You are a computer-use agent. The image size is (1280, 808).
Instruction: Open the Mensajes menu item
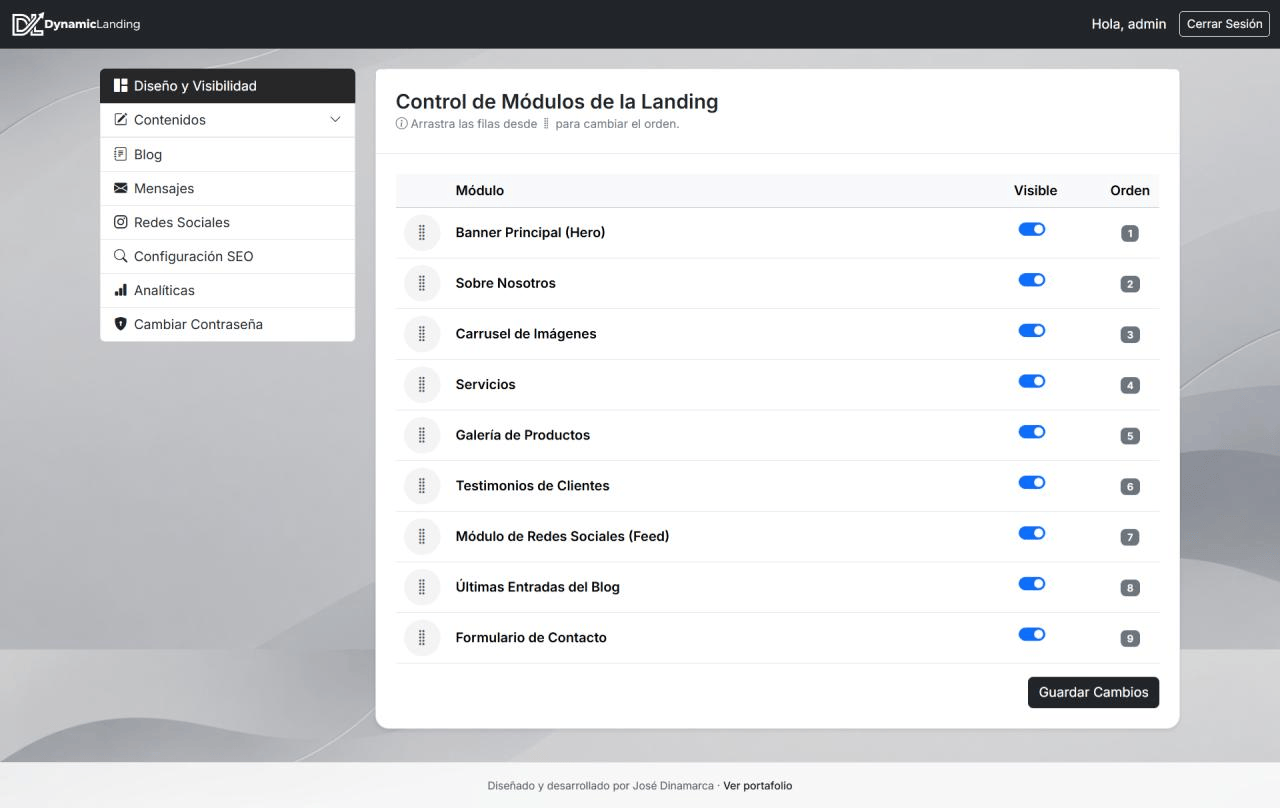pyautogui.click(x=228, y=188)
